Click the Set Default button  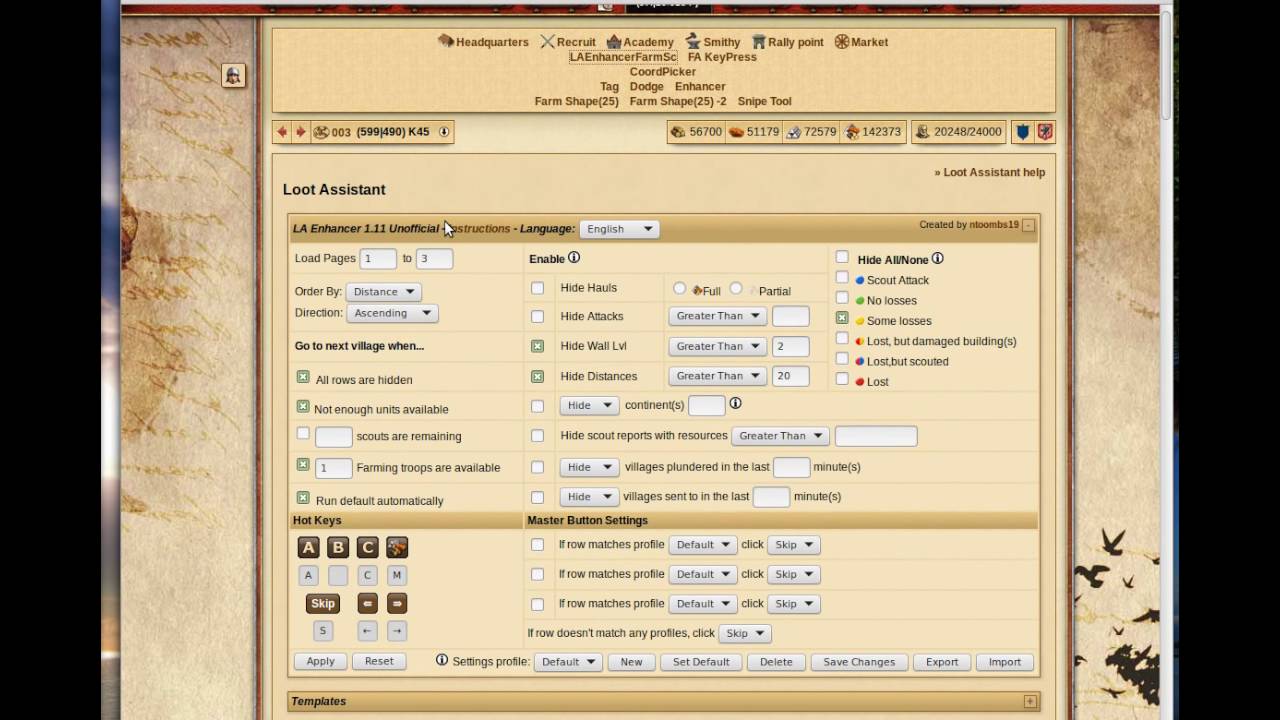point(701,662)
